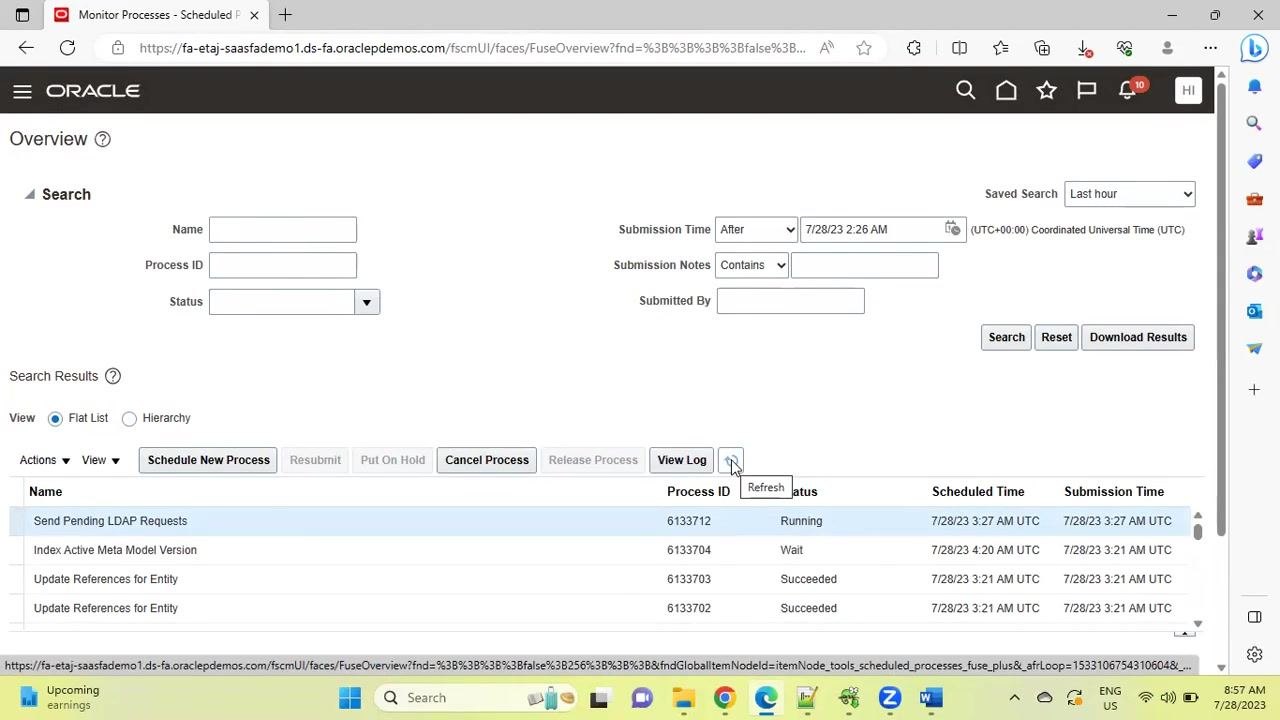1280x720 pixels.
Task: Open the Submission Time calendar picker icon
Action: [x=952, y=229]
